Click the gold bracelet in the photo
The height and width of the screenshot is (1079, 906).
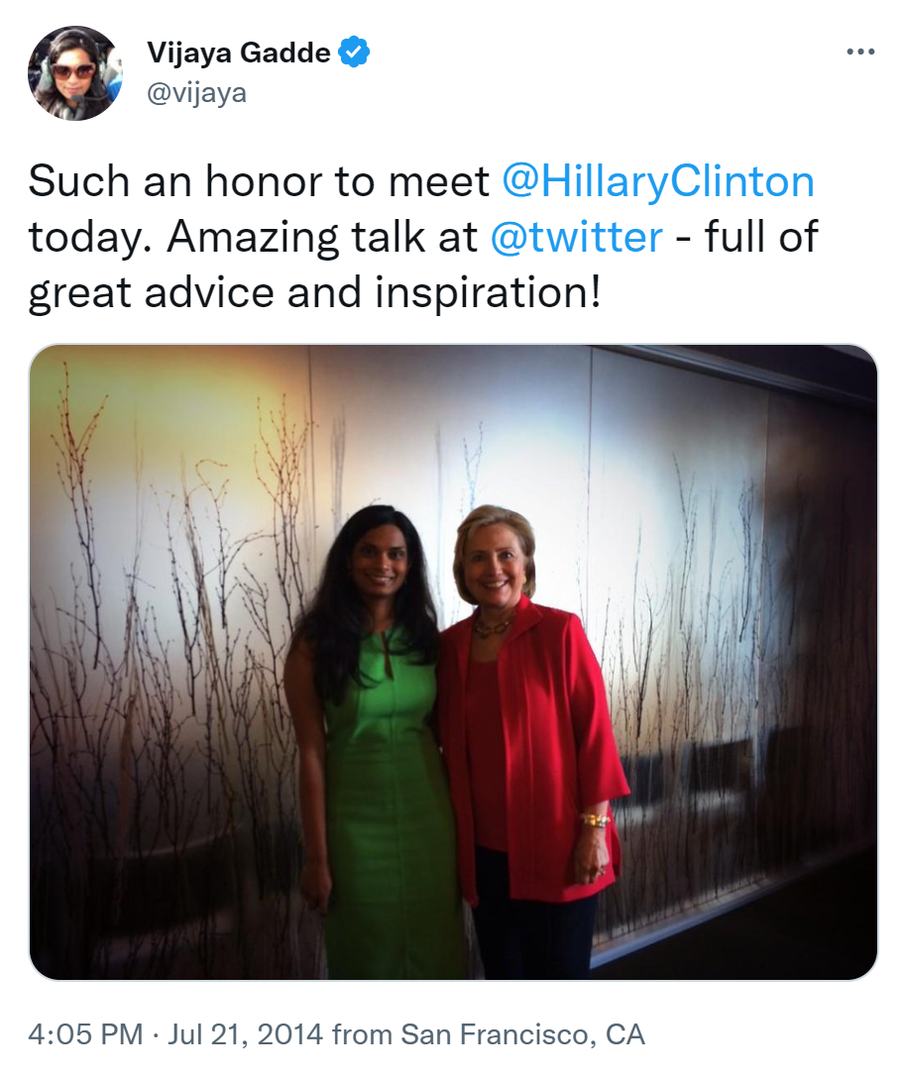(x=595, y=820)
